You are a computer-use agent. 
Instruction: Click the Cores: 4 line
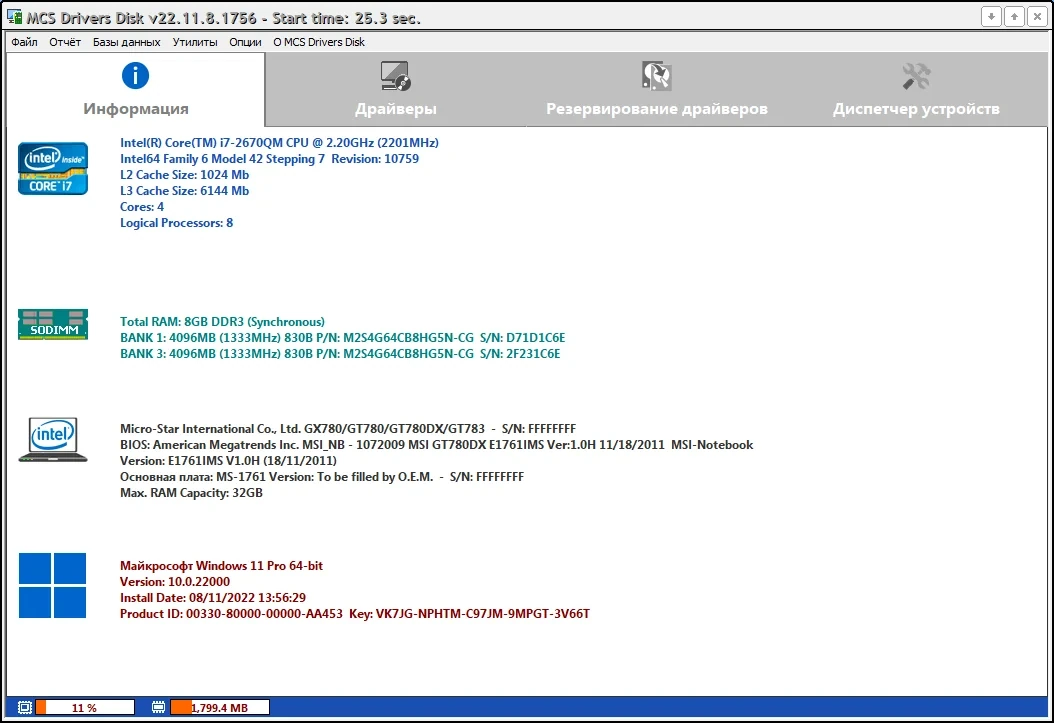(142, 207)
